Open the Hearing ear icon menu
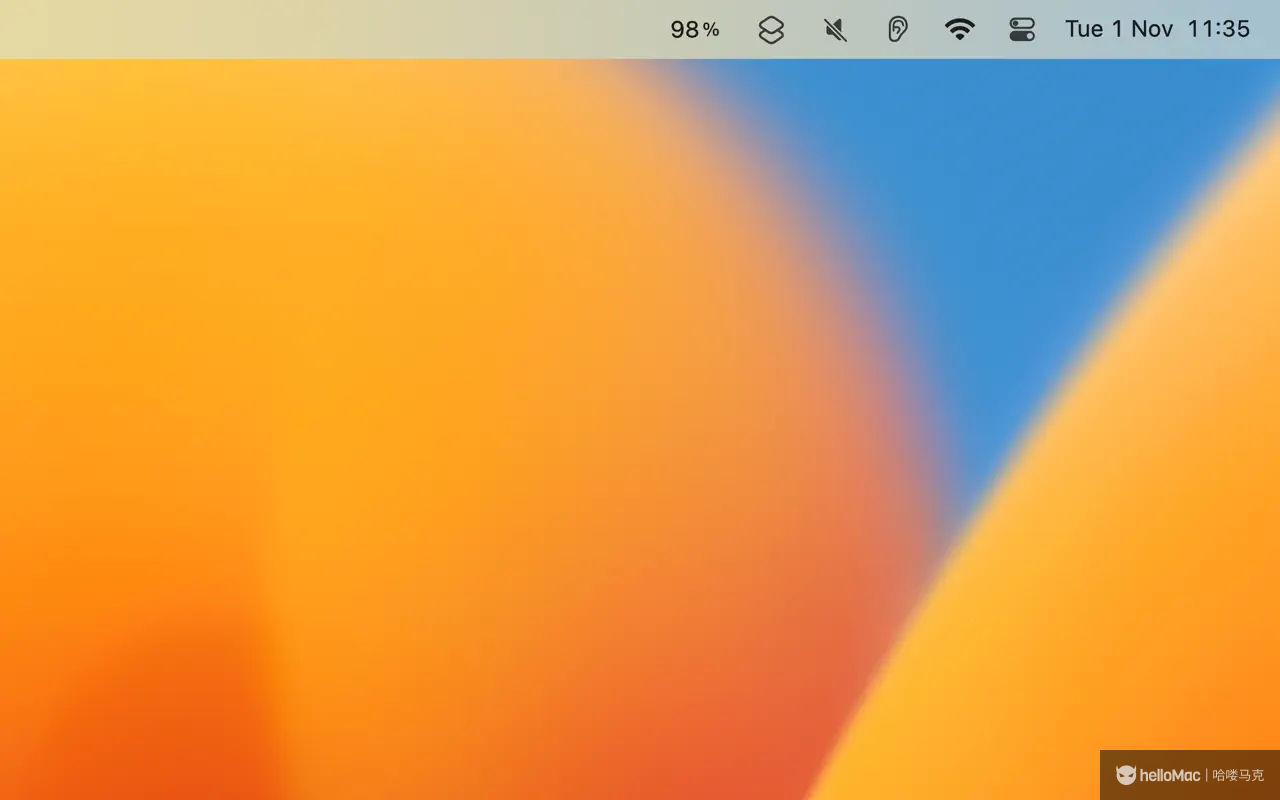The image size is (1280, 800). (x=898, y=29)
